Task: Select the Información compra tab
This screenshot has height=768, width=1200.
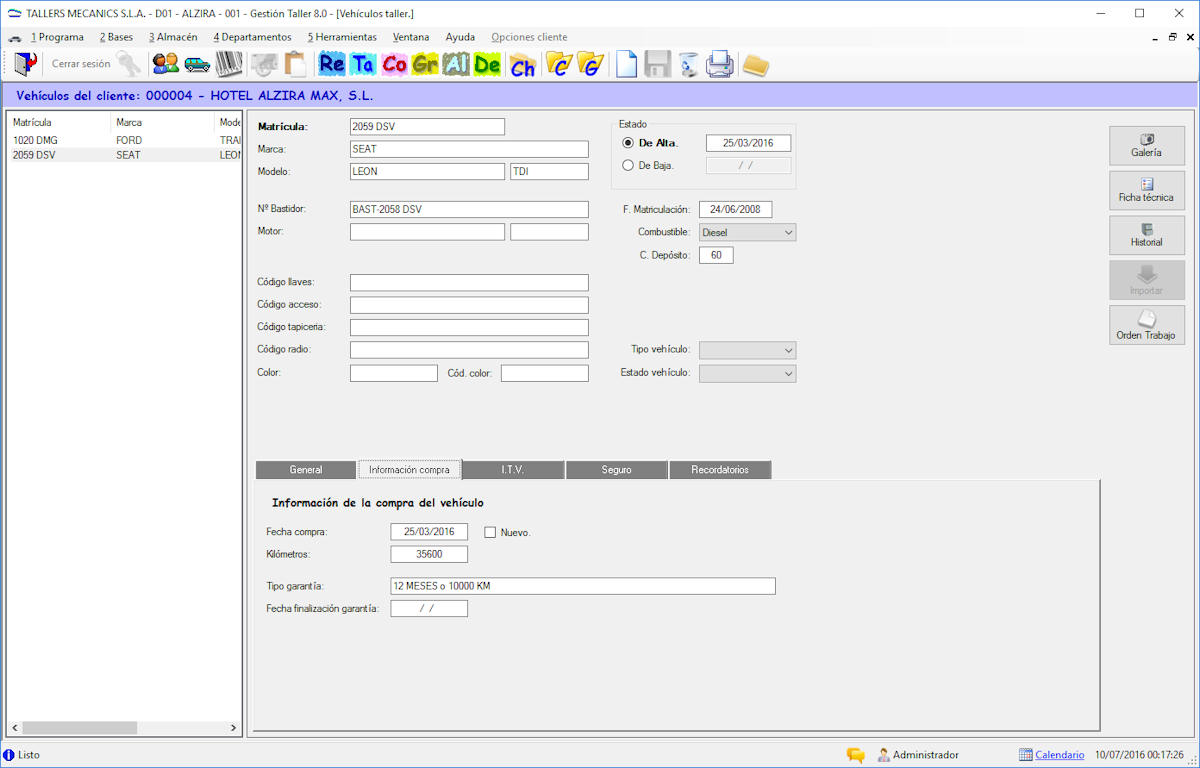Action: 410,469
